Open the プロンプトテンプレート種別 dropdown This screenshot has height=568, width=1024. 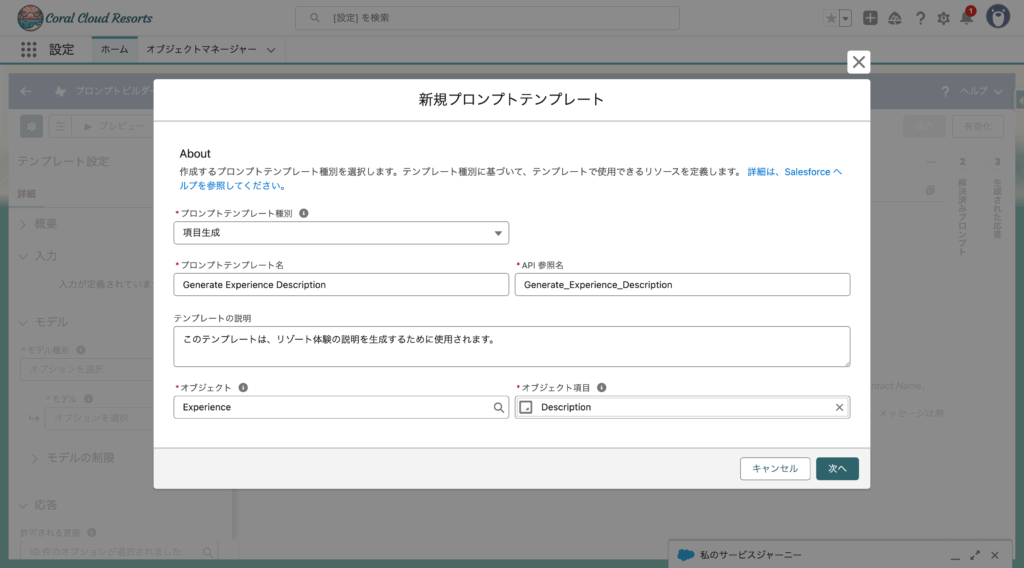[341, 233]
